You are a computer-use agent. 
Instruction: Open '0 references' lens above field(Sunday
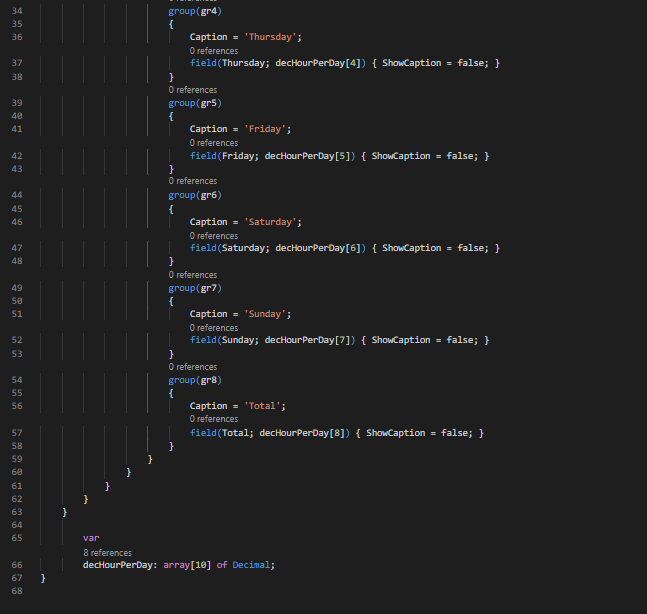(x=214, y=328)
